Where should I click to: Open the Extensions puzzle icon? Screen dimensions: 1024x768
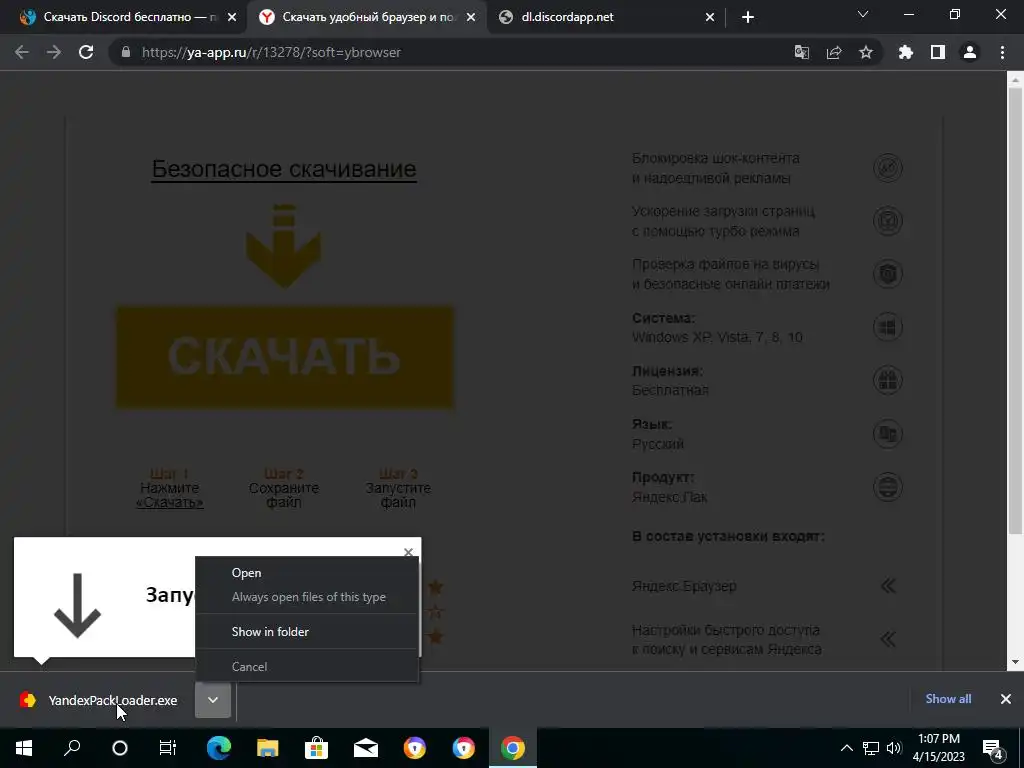click(906, 52)
